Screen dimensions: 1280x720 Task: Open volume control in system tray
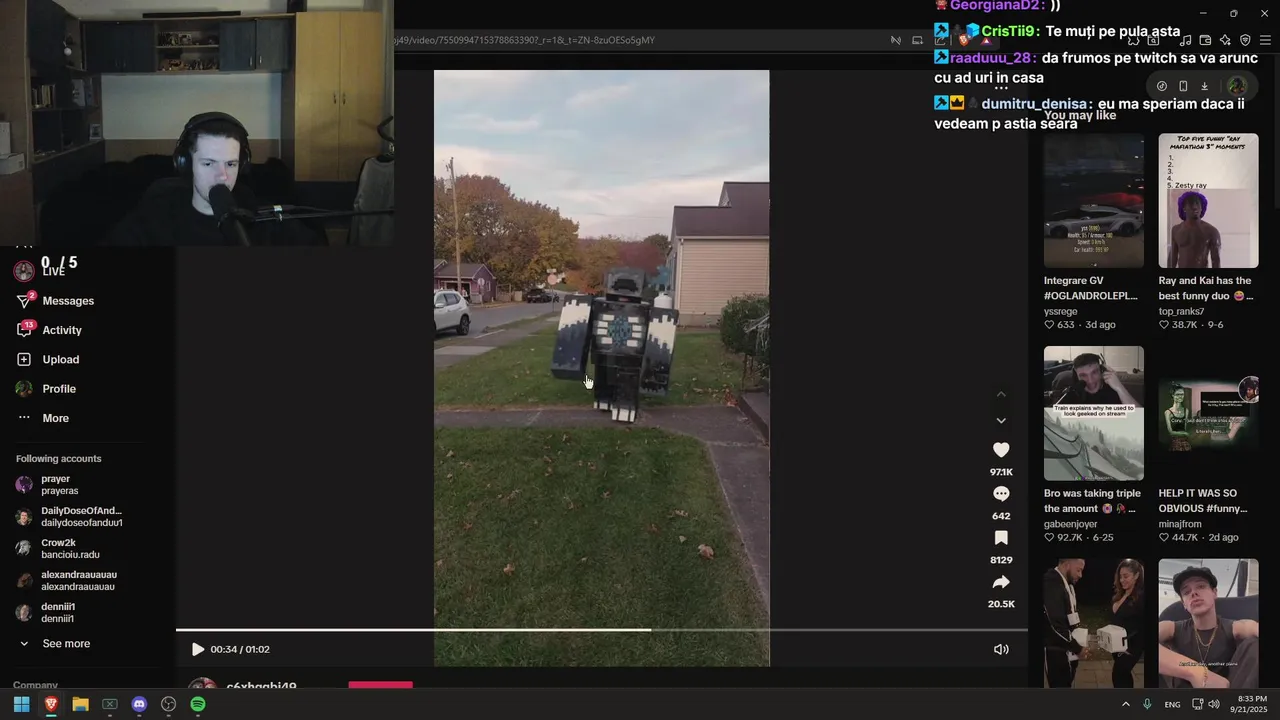tap(1214, 704)
